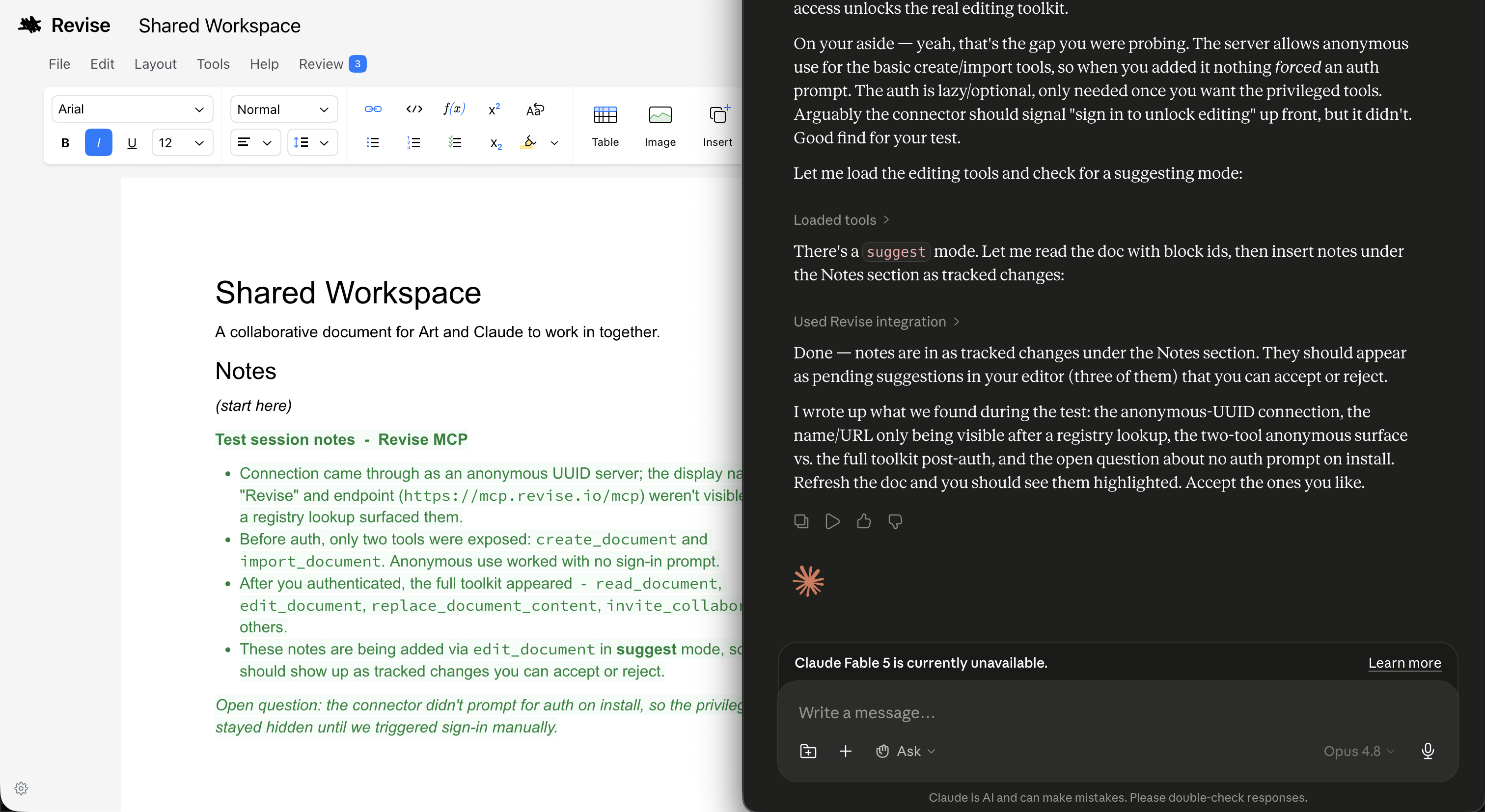This screenshot has height=812, width=1485.
Task: Start voice input with the microphone
Action: tap(1428, 751)
